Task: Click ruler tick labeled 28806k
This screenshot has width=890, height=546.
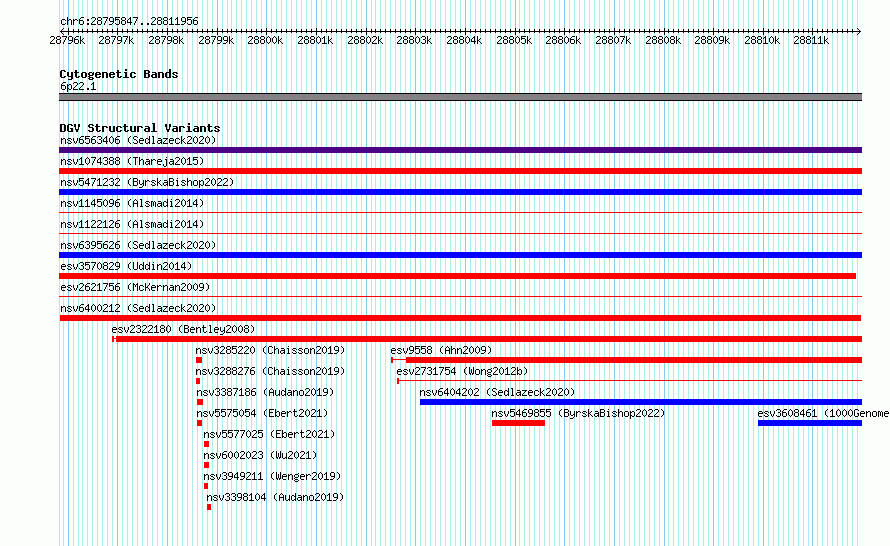Action: [563, 40]
